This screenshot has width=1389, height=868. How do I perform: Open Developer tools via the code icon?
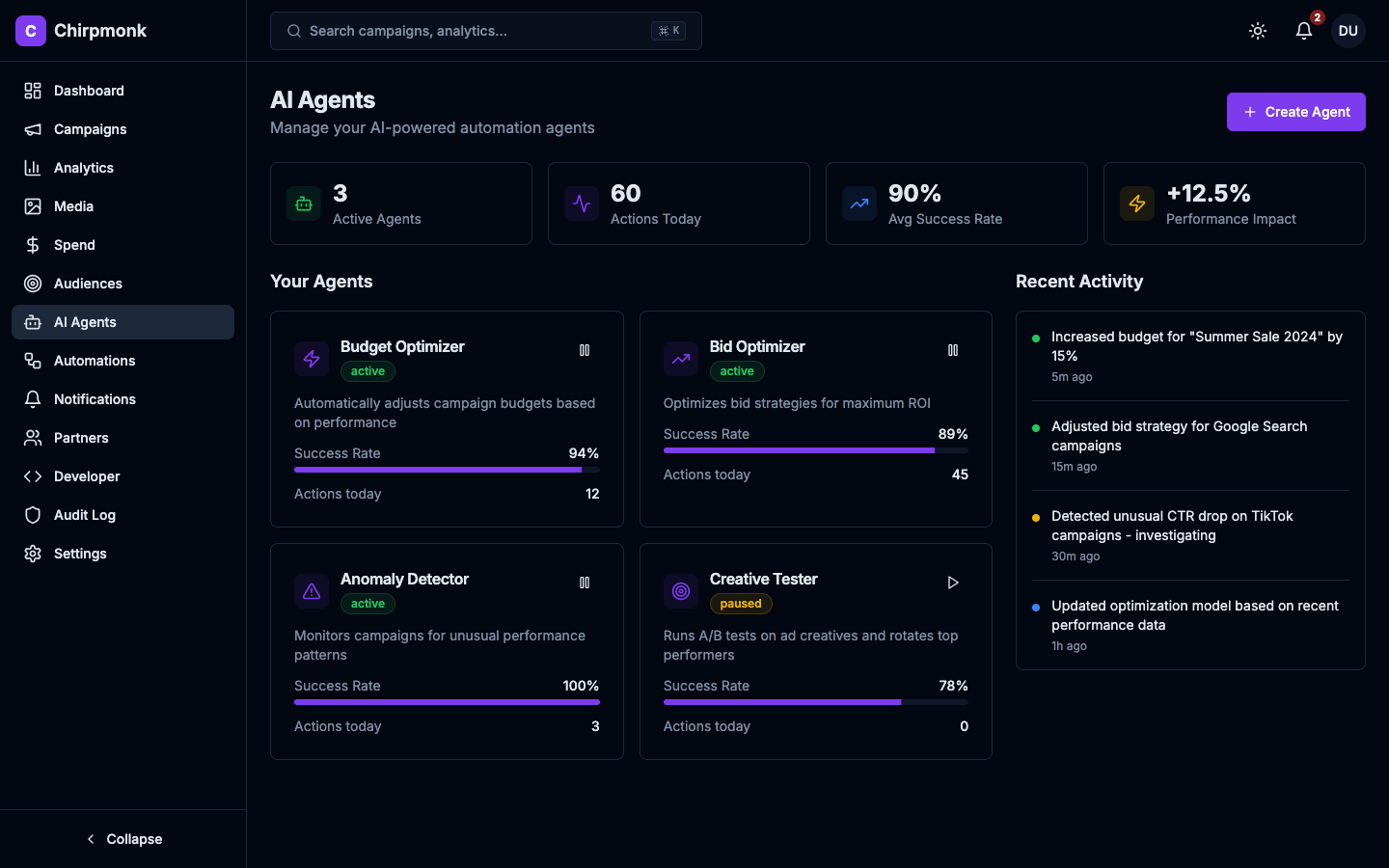[x=32, y=476]
